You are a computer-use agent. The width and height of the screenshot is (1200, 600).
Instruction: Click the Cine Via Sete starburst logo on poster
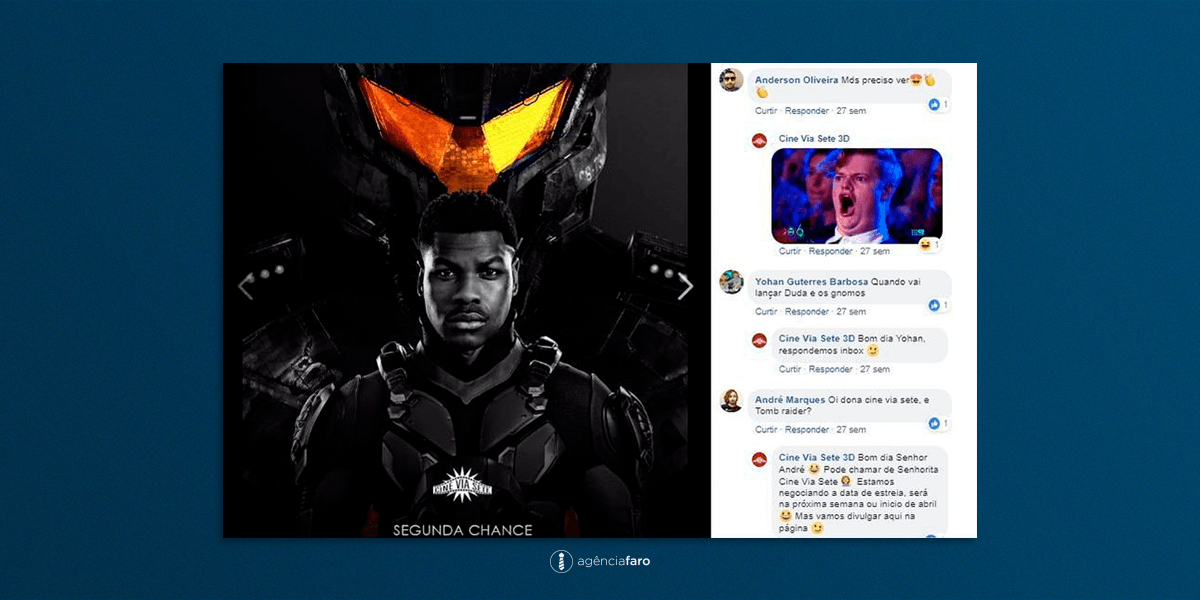tap(461, 485)
